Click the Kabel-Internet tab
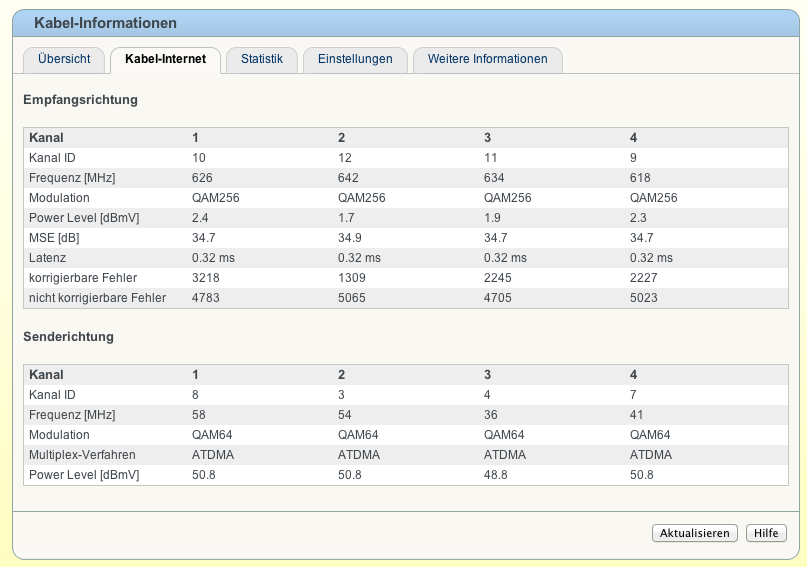Image resolution: width=807 pixels, height=567 pixels. point(165,59)
